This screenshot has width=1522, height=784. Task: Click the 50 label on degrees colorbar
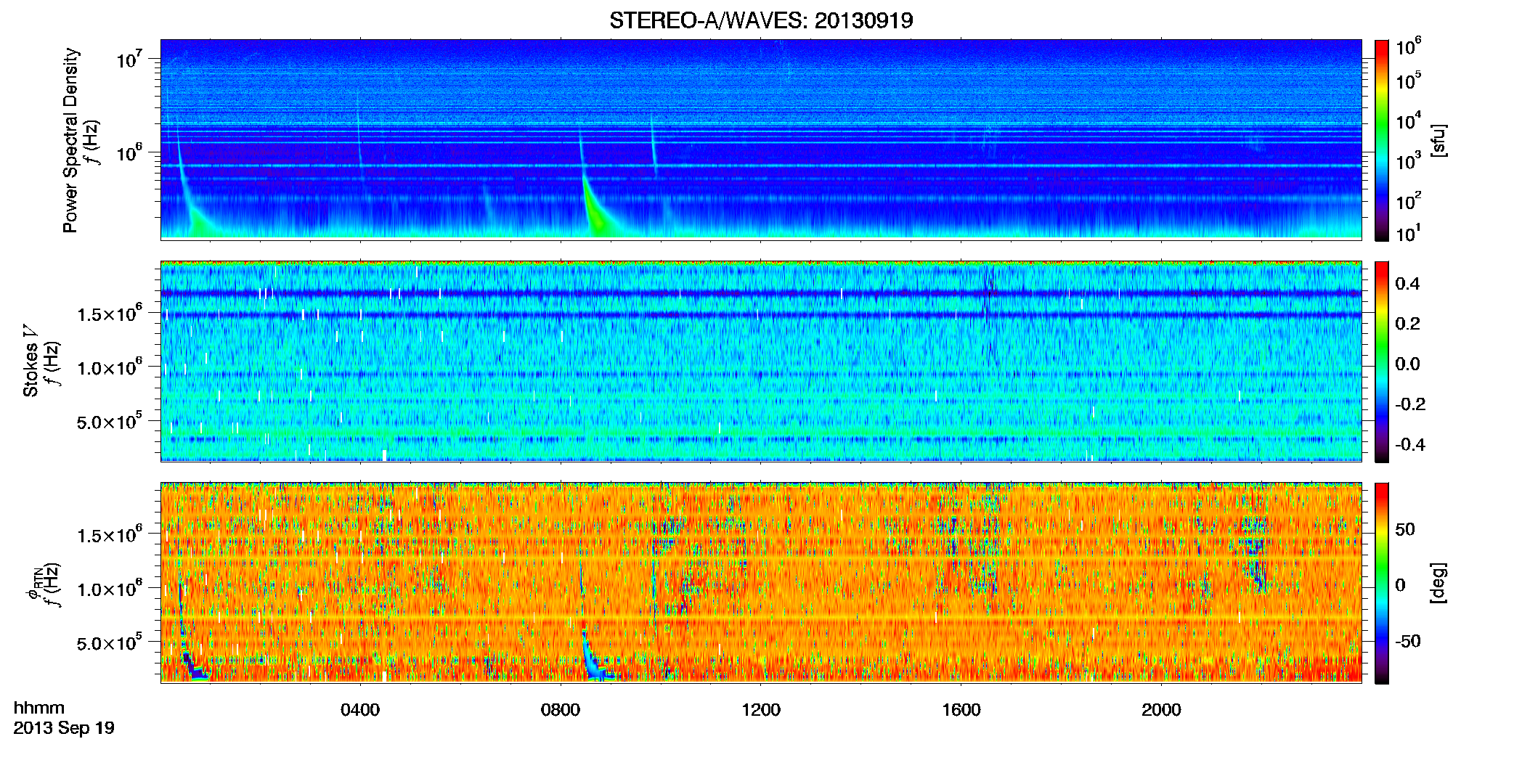[1405, 529]
